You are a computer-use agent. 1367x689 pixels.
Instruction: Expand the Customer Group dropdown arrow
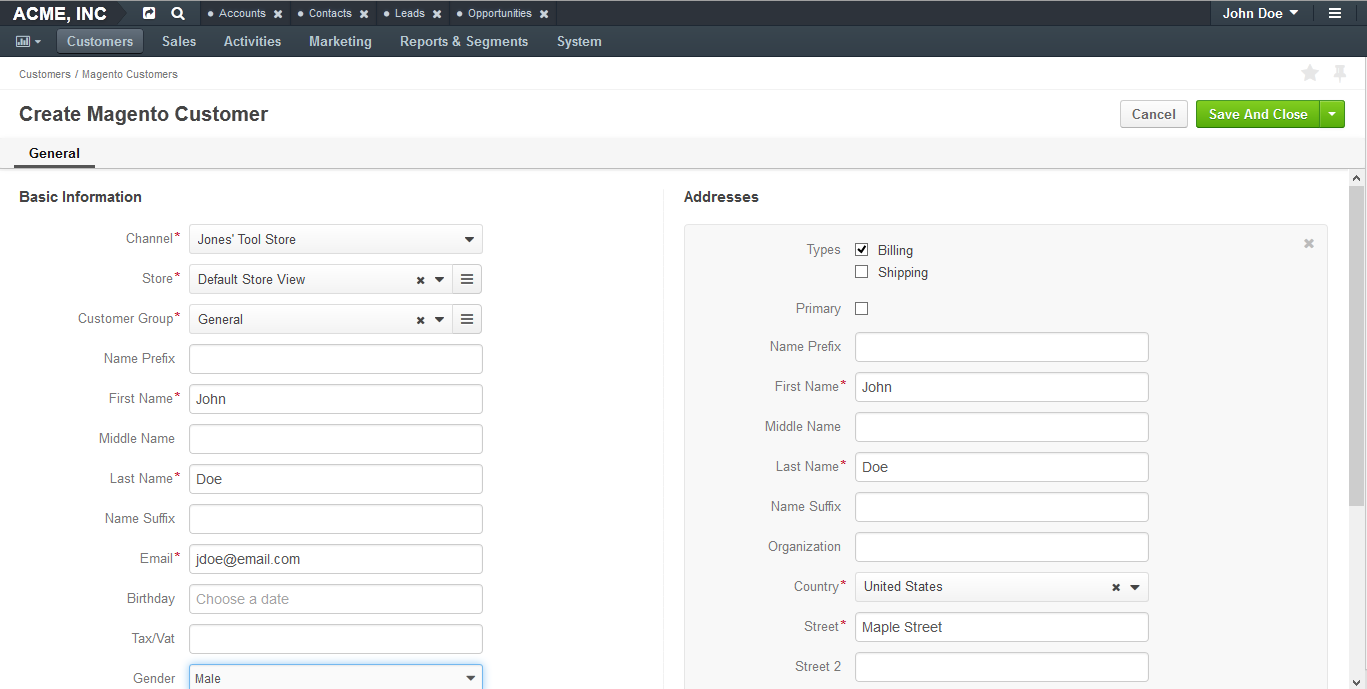(x=440, y=320)
